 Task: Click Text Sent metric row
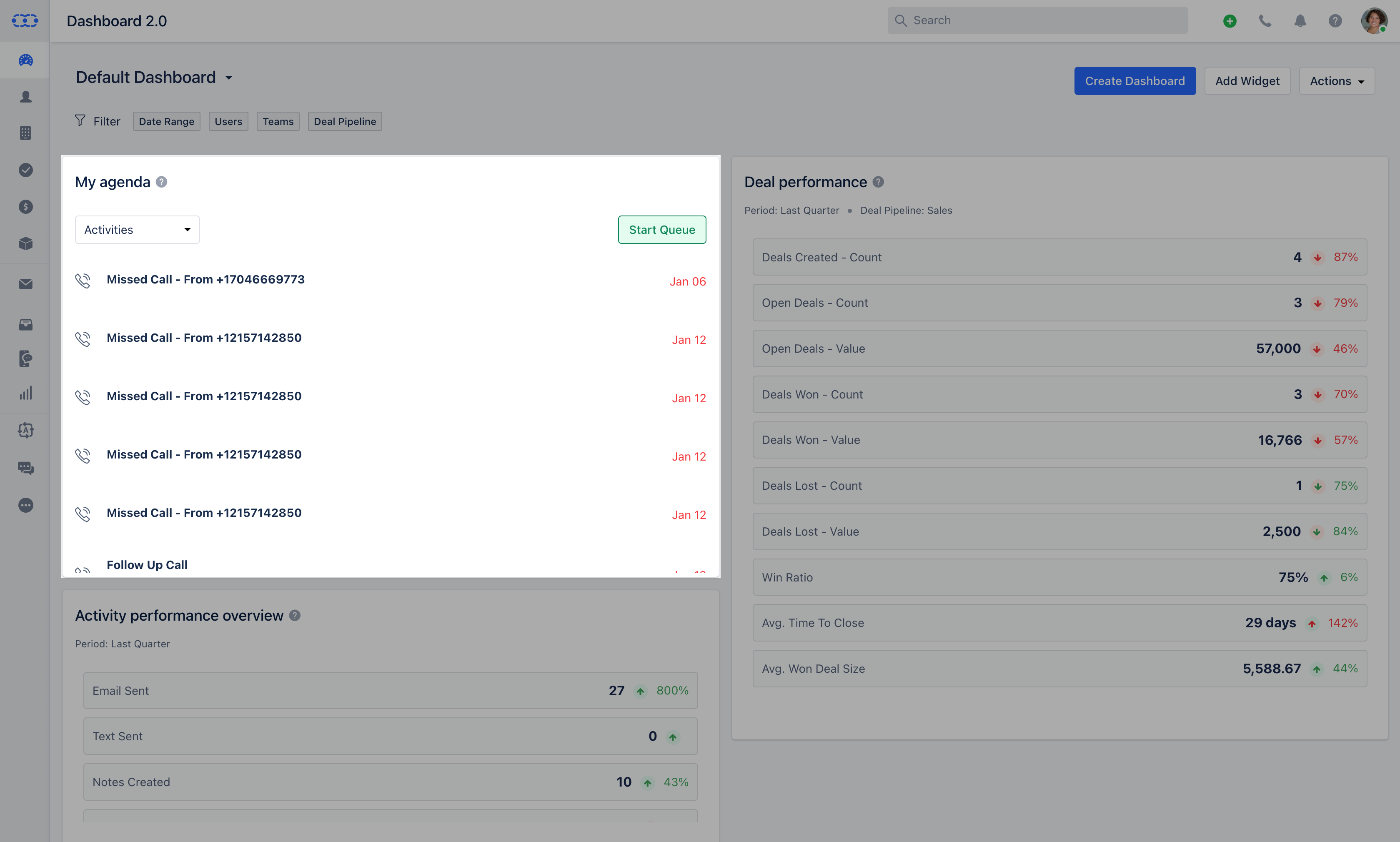[390, 737]
